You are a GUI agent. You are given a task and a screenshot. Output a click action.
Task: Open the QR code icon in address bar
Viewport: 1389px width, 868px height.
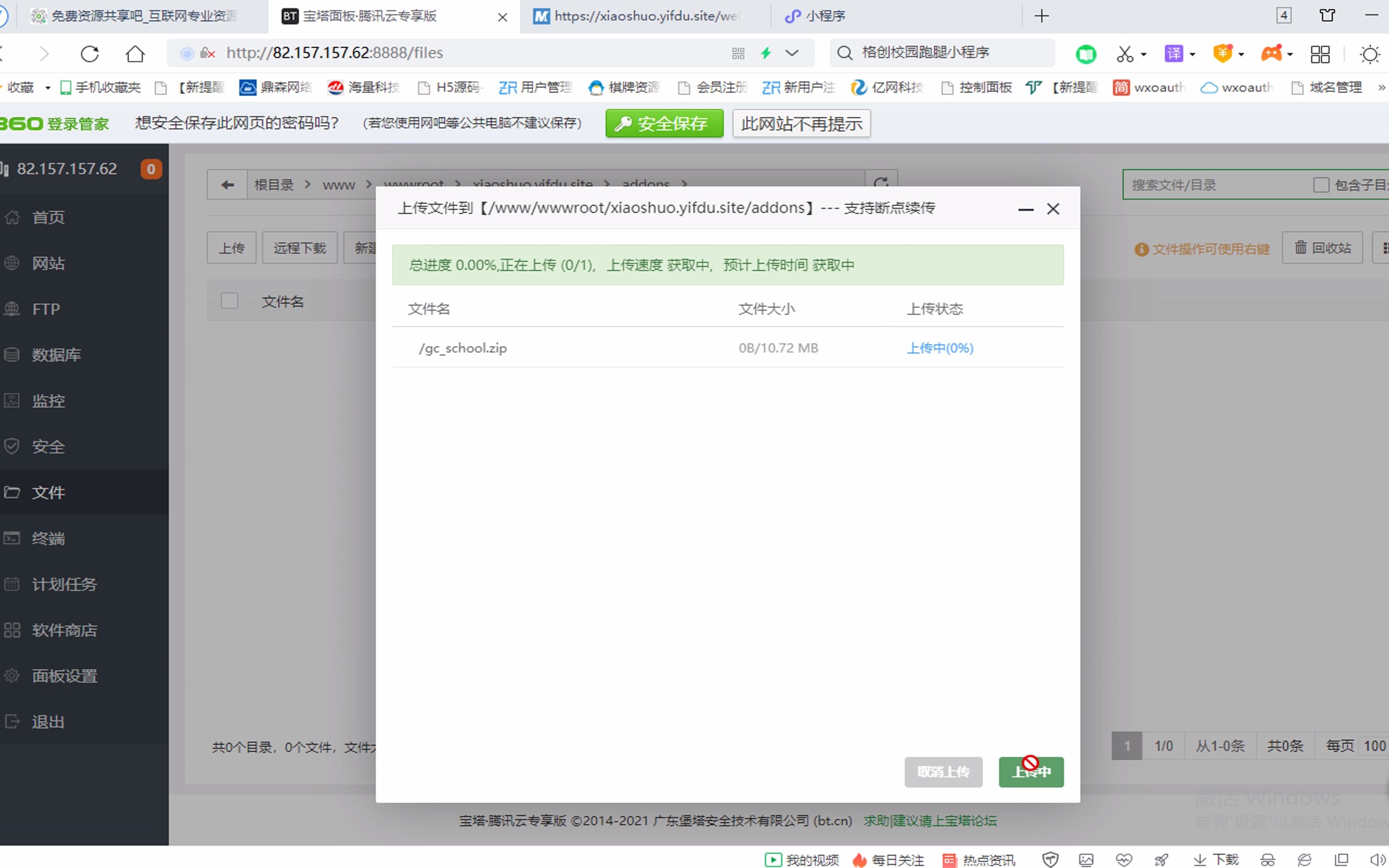[x=738, y=53]
